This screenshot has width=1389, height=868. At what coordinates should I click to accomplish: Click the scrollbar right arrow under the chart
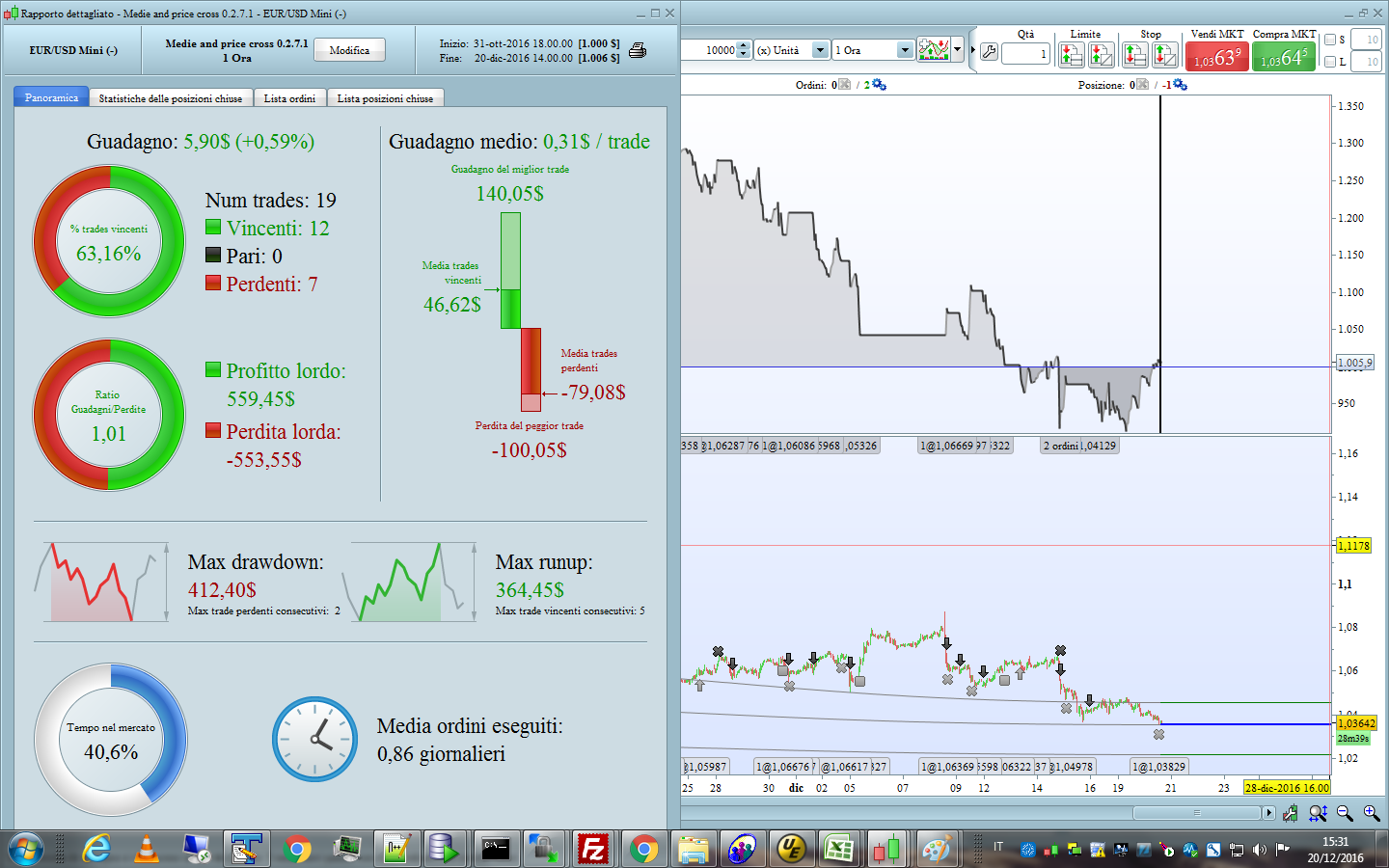tap(1268, 813)
